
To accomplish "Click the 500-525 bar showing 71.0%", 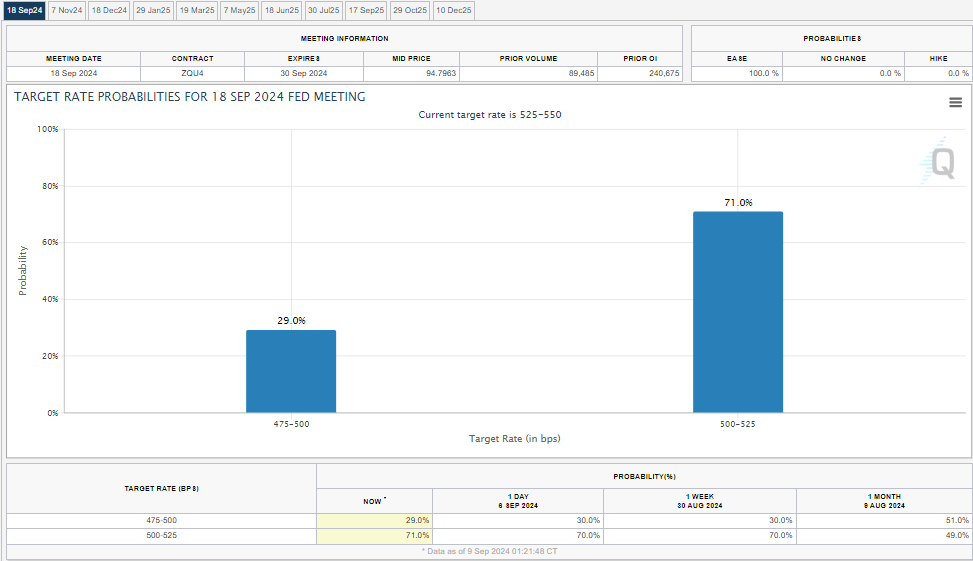I will pyautogui.click(x=738, y=311).
